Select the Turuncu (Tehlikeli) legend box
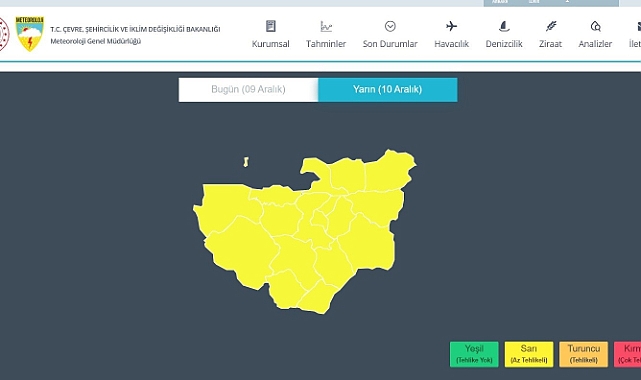Viewport: 641px width, 380px height. 584,354
